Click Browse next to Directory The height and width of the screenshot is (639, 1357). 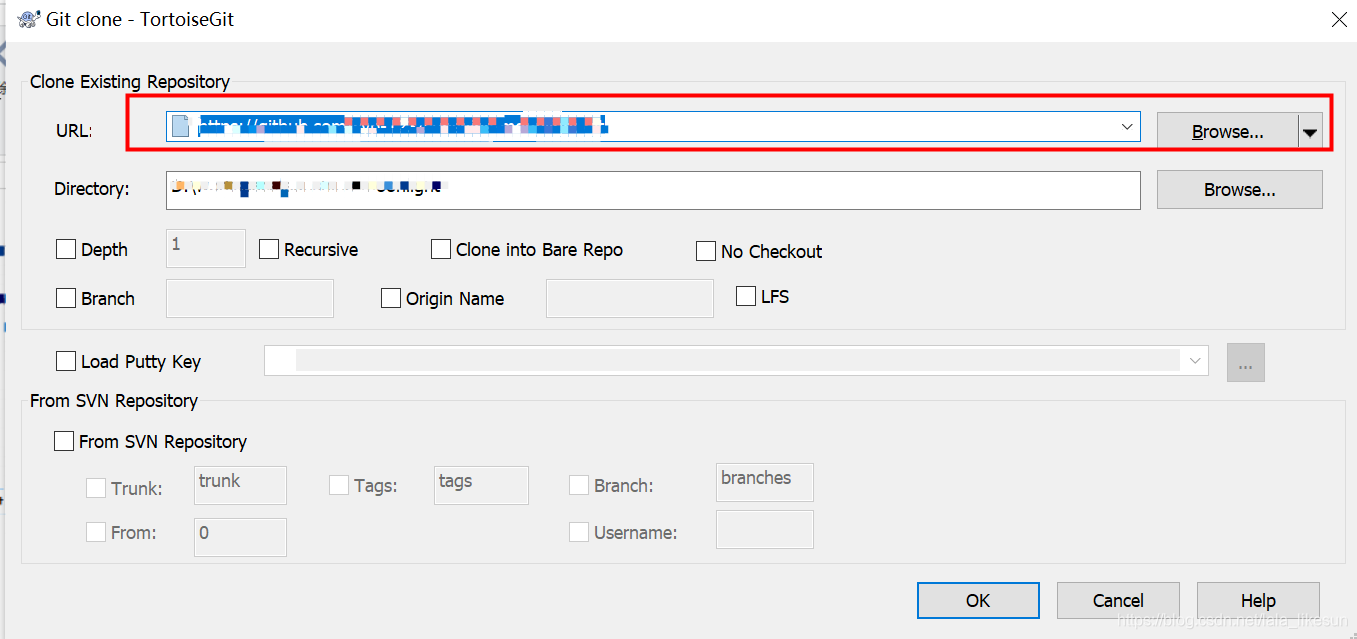(1240, 189)
